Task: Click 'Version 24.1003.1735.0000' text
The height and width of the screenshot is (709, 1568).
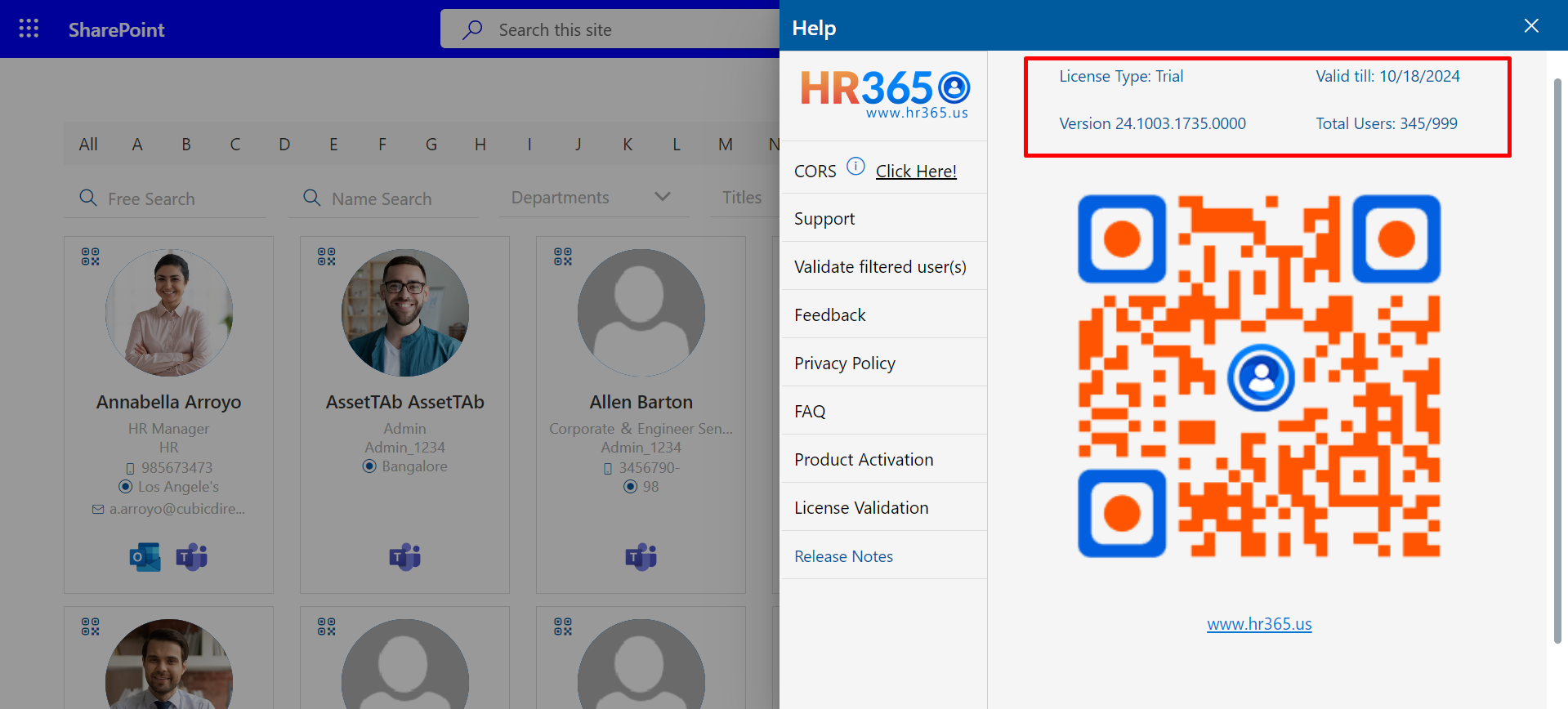Action: [x=1152, y=123]
